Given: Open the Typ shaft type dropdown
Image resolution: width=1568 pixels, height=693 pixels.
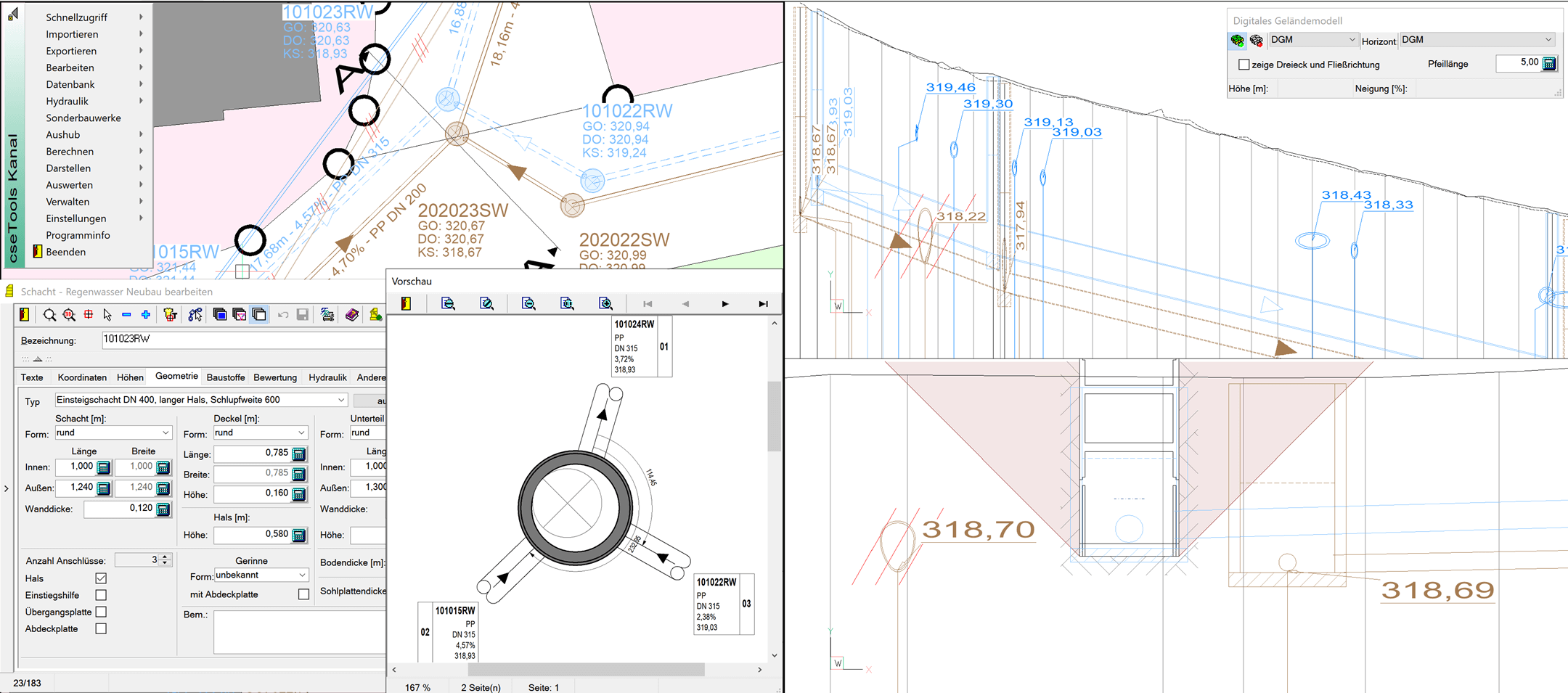Looking at the screenshot, I should (x=340, y=400).
